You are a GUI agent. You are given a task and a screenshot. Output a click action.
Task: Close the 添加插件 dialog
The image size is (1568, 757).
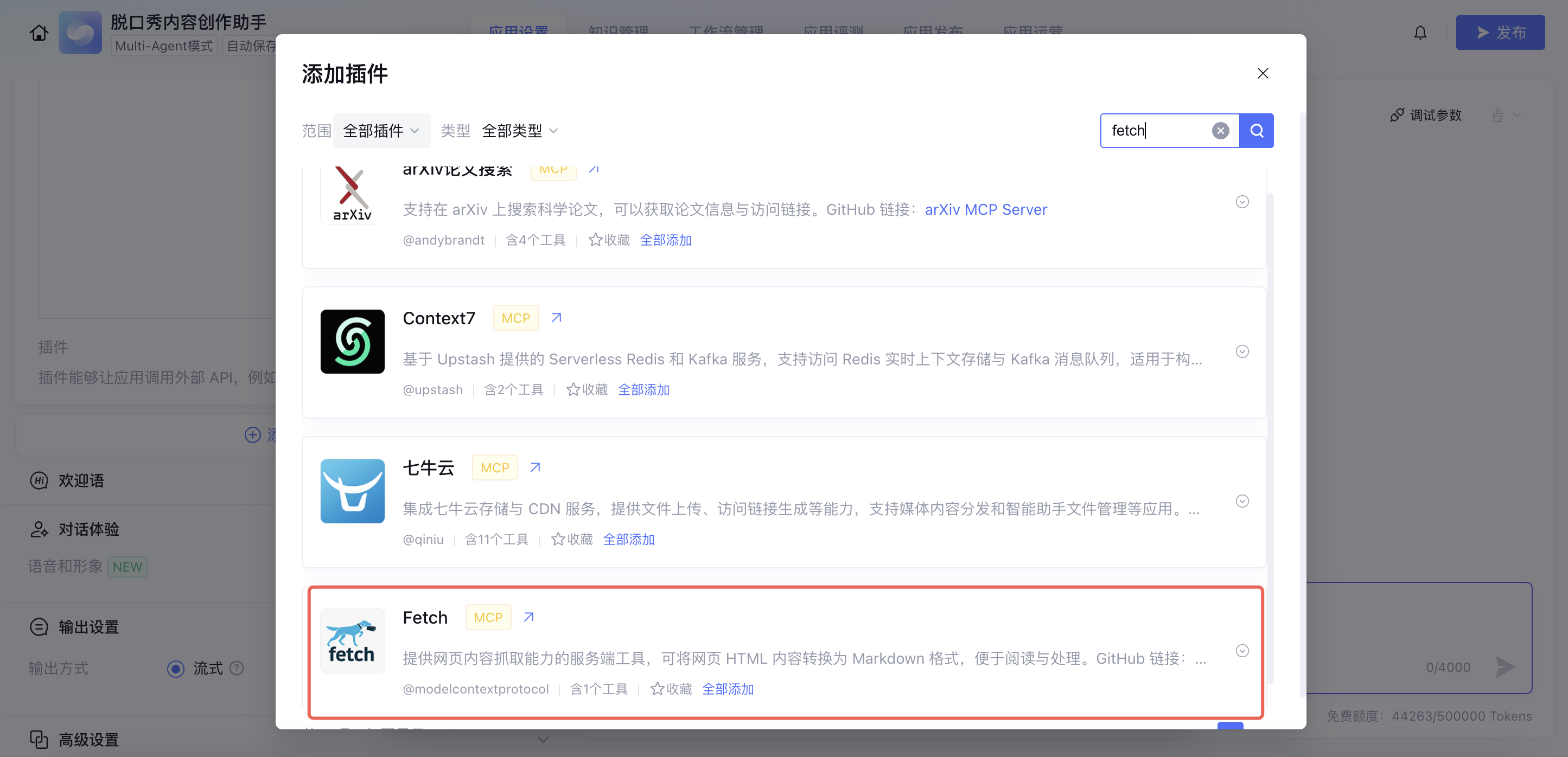tap(1263, 73)
